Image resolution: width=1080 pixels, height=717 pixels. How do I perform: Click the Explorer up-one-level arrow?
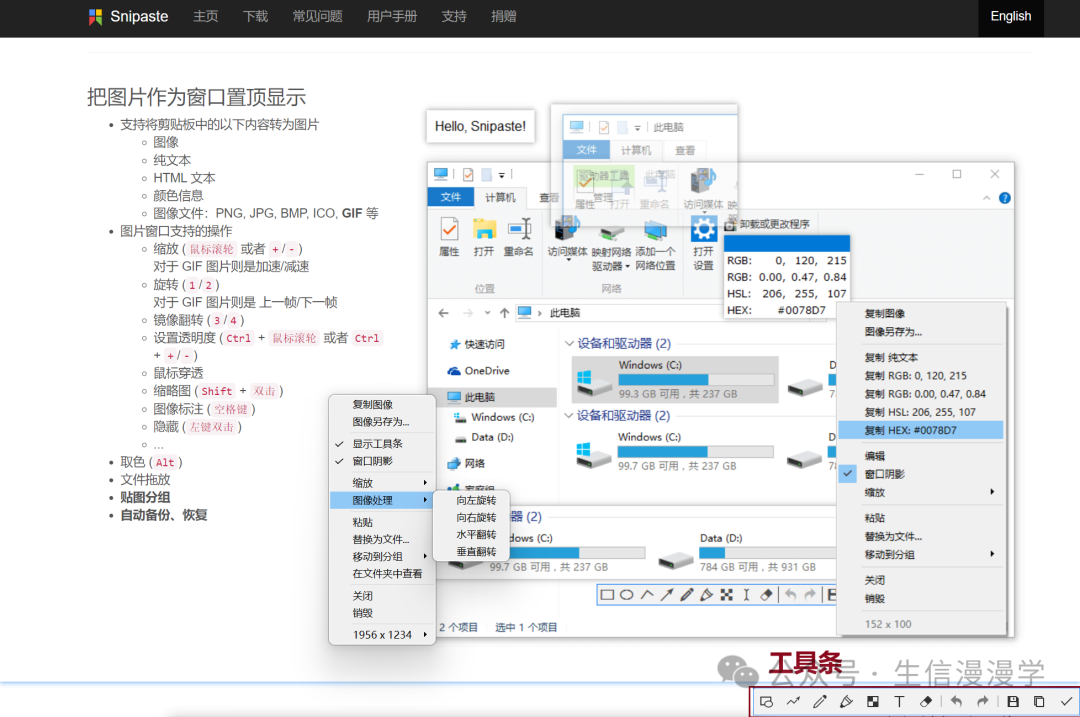pos(504,313)
